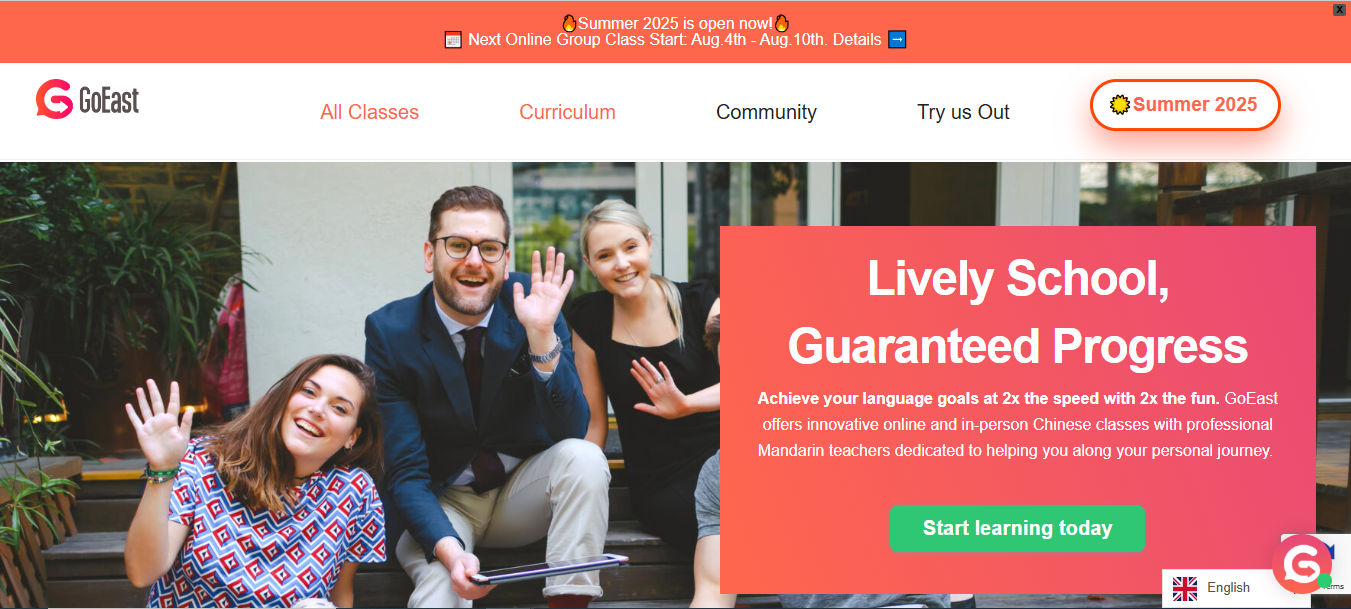Click the hero photo of waving students
The image size is (1351, 609).
point(360,385)
